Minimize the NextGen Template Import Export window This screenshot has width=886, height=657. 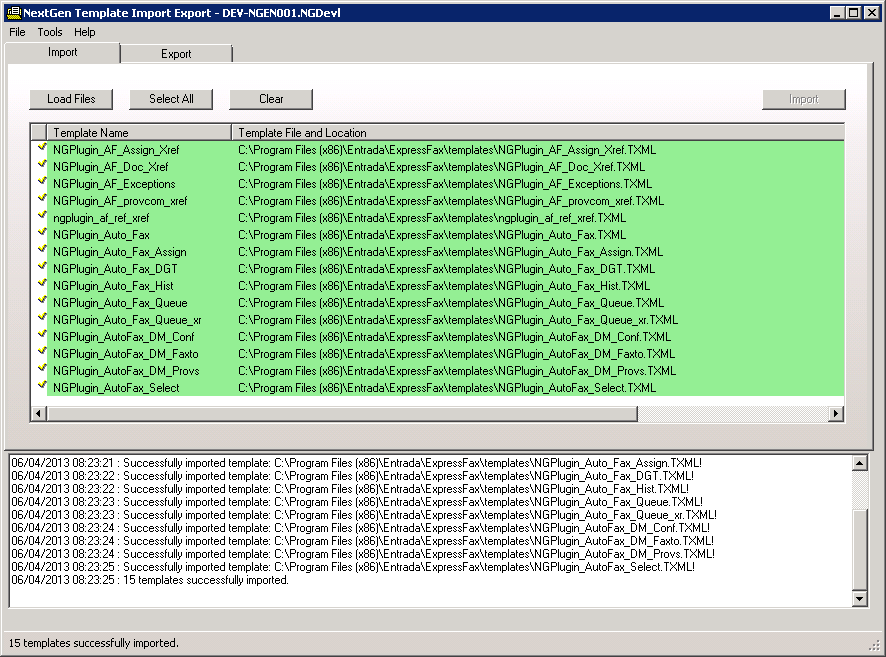pos(837,12)
